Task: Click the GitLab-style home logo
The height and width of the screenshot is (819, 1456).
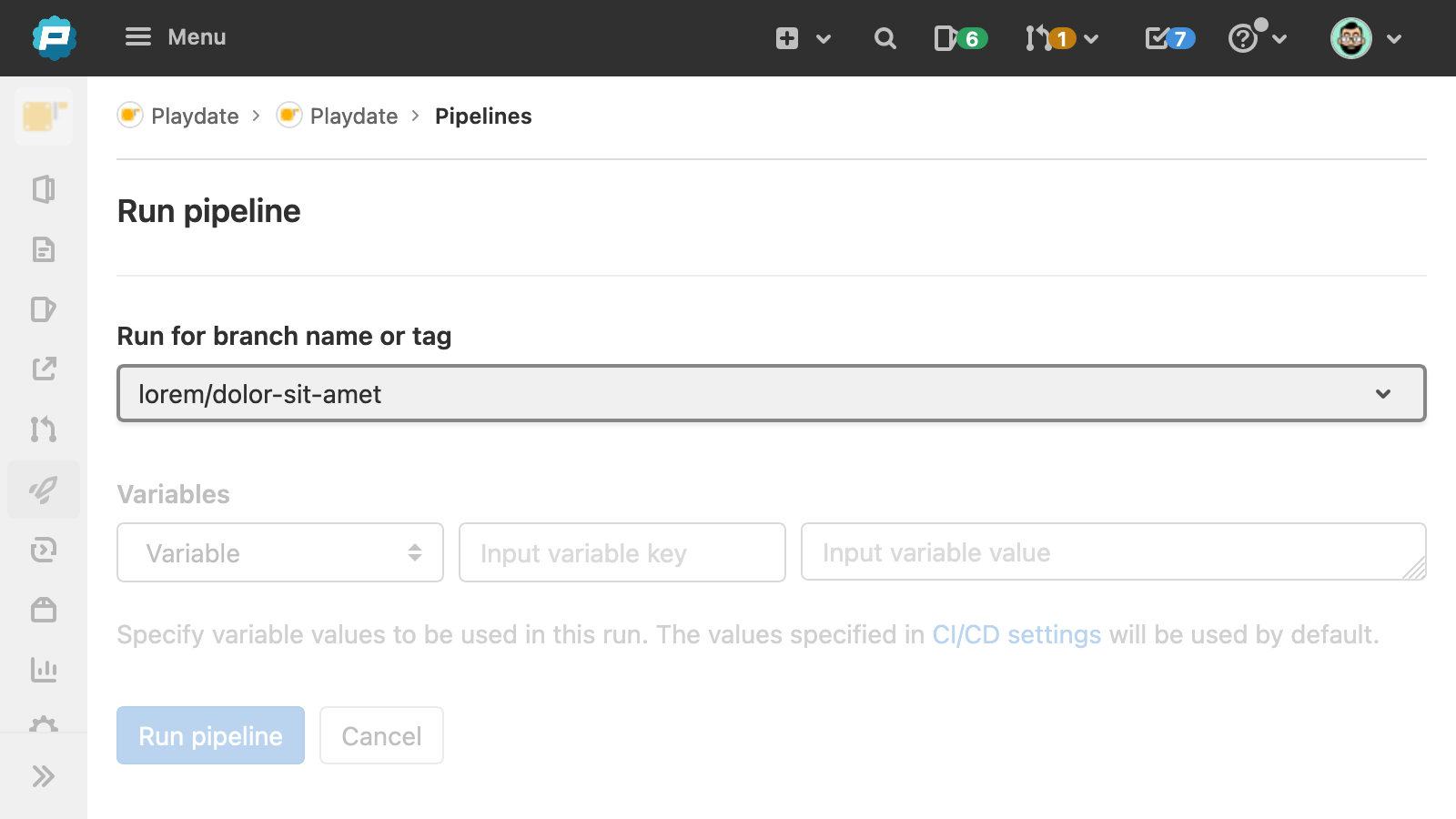Action: click(54, 38)
